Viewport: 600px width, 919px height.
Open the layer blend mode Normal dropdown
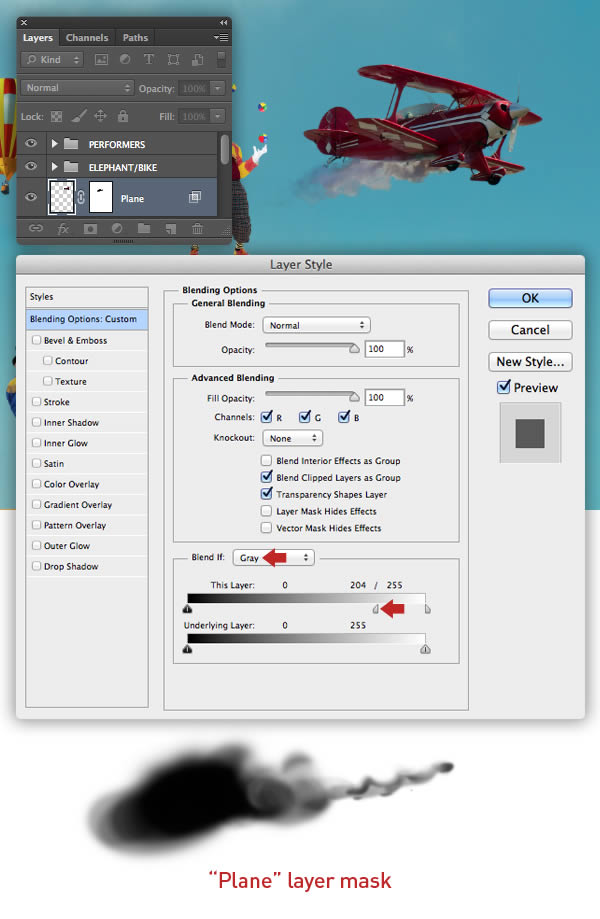[77, 88]
